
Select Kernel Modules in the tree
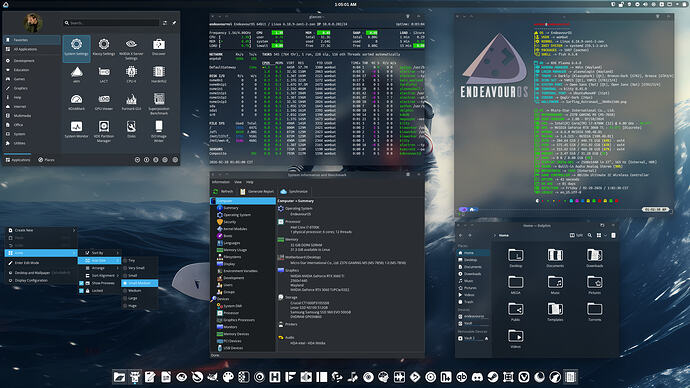235,229
